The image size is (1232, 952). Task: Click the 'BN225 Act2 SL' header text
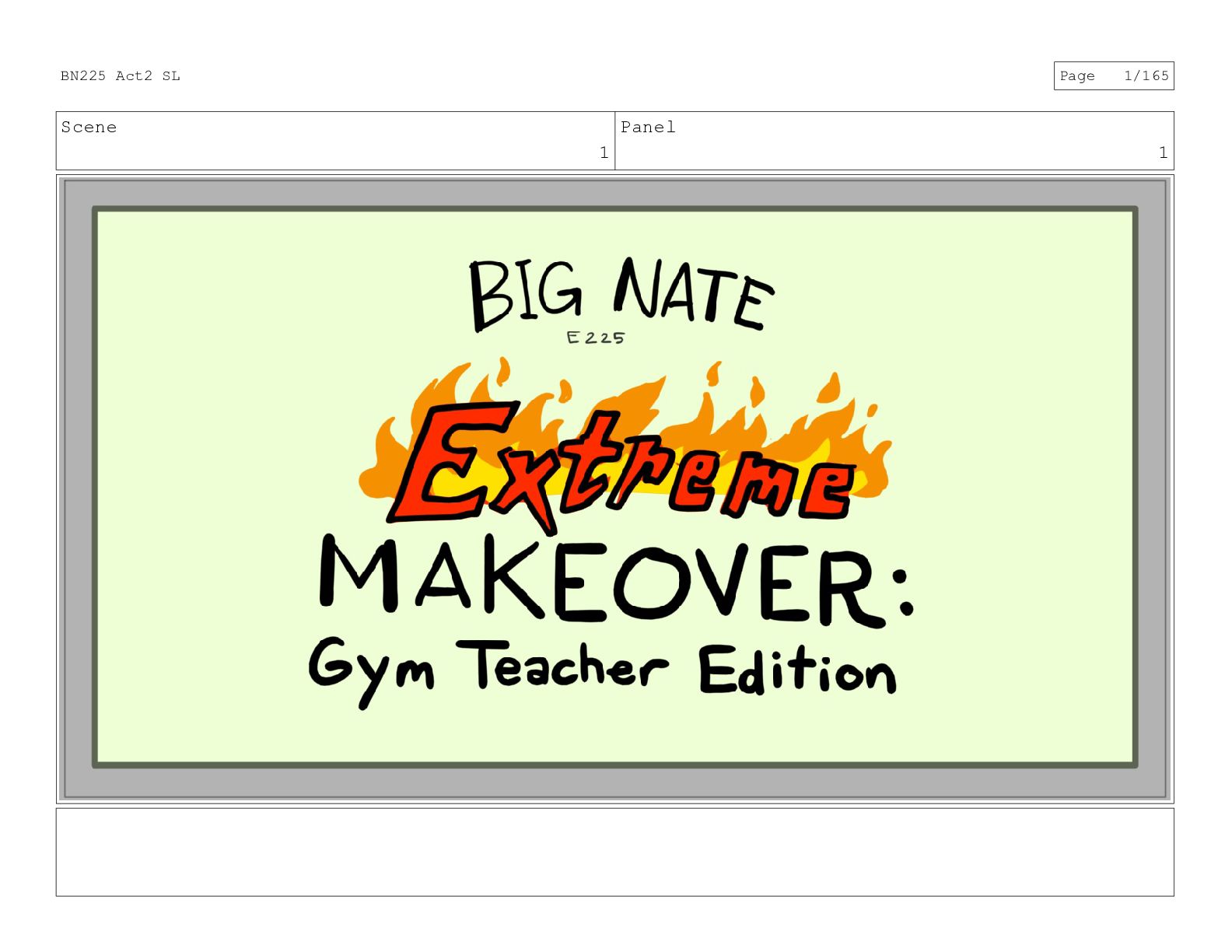pyautogui.click(x=121, y=75)
